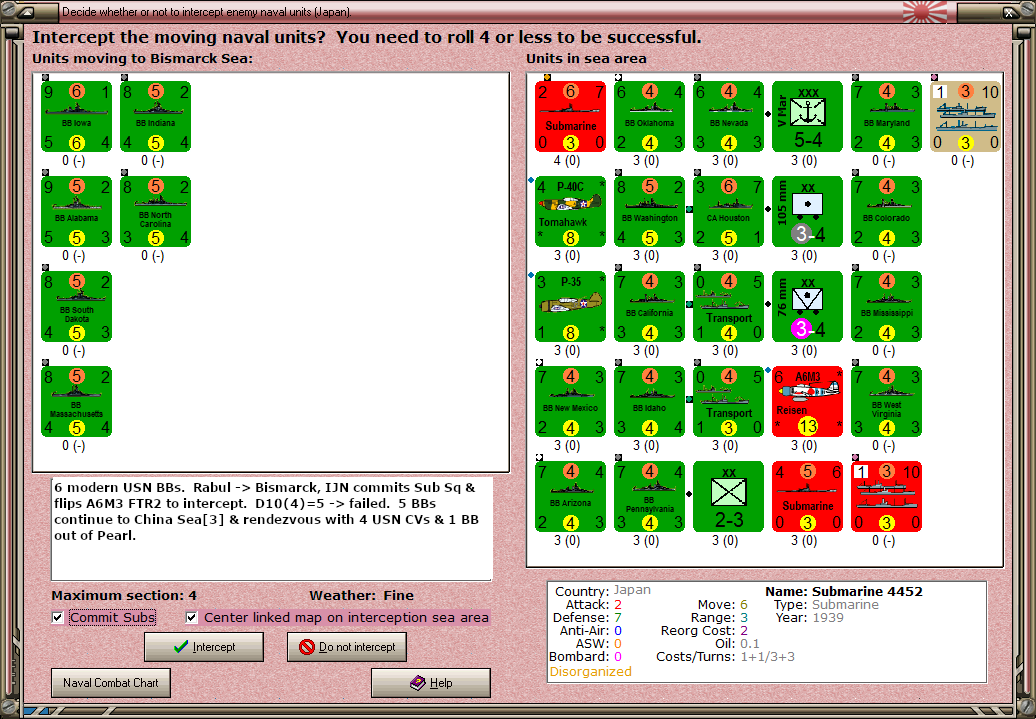Screen dimensions: 1036x719
Task: Open the Help button
Action: pyautogui.click(x=431, y=683)
